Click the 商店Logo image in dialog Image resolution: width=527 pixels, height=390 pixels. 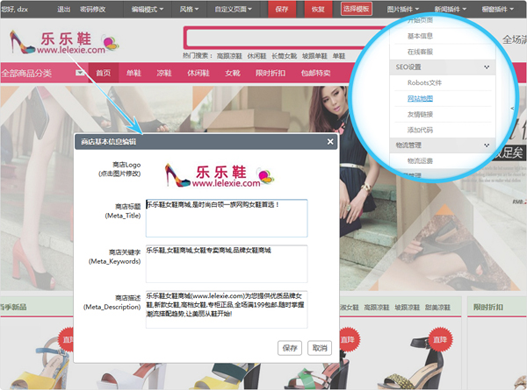click(x=219, y=176)
